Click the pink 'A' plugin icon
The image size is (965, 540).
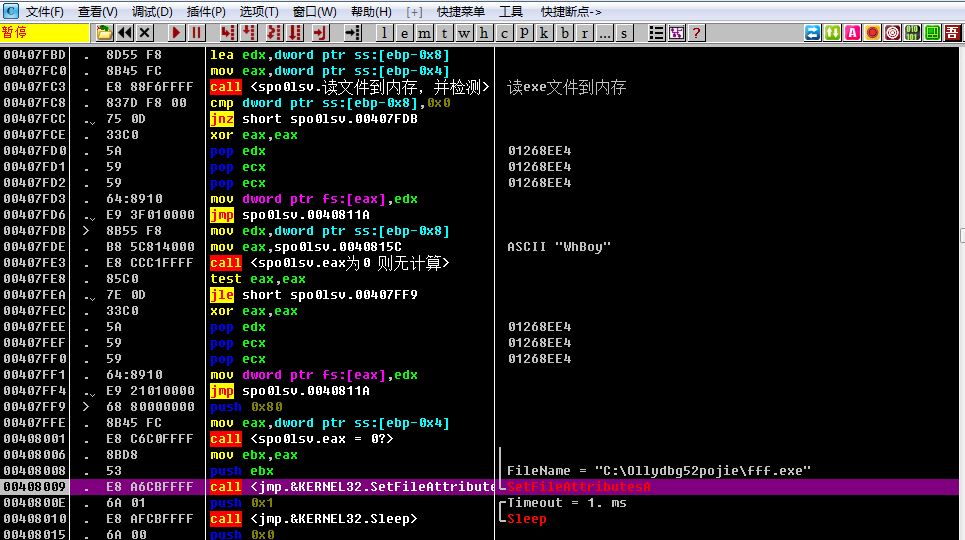click(852, 33)
